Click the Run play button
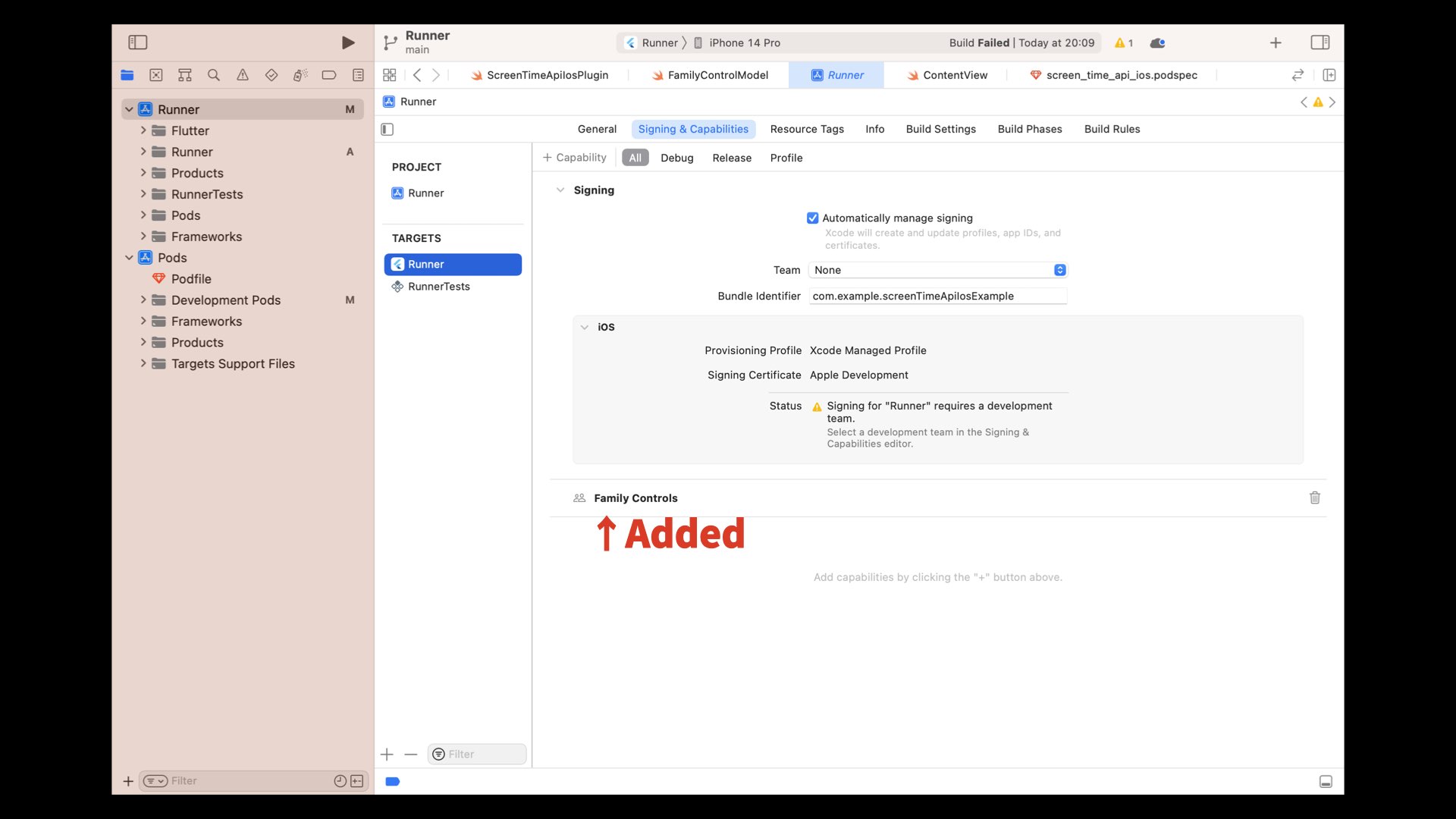The image size is (1456, 819). 347,42
